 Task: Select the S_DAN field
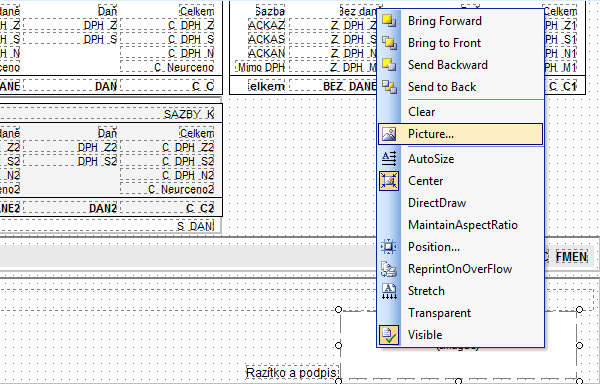coord(195,226)
